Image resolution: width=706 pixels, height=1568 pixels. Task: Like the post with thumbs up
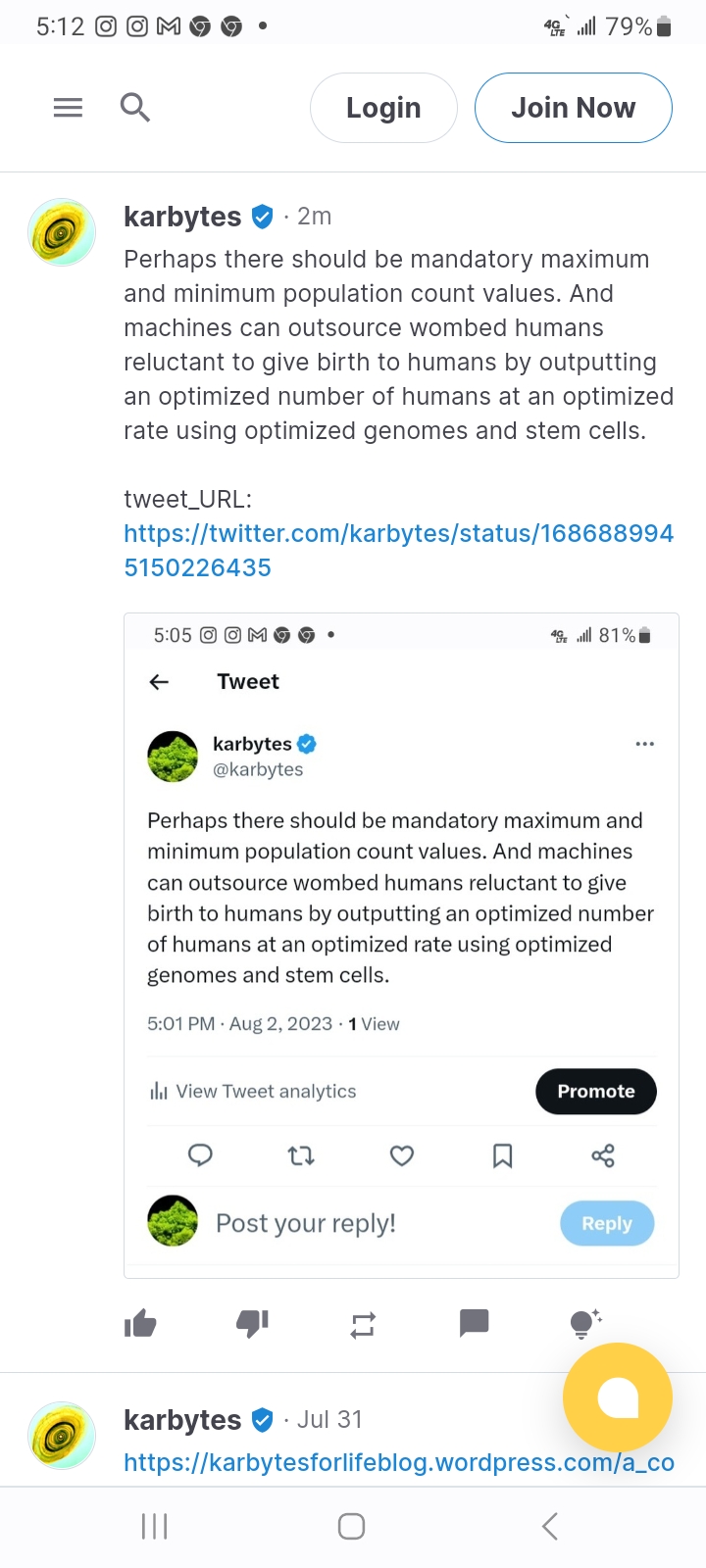[x=140, y=1324]
